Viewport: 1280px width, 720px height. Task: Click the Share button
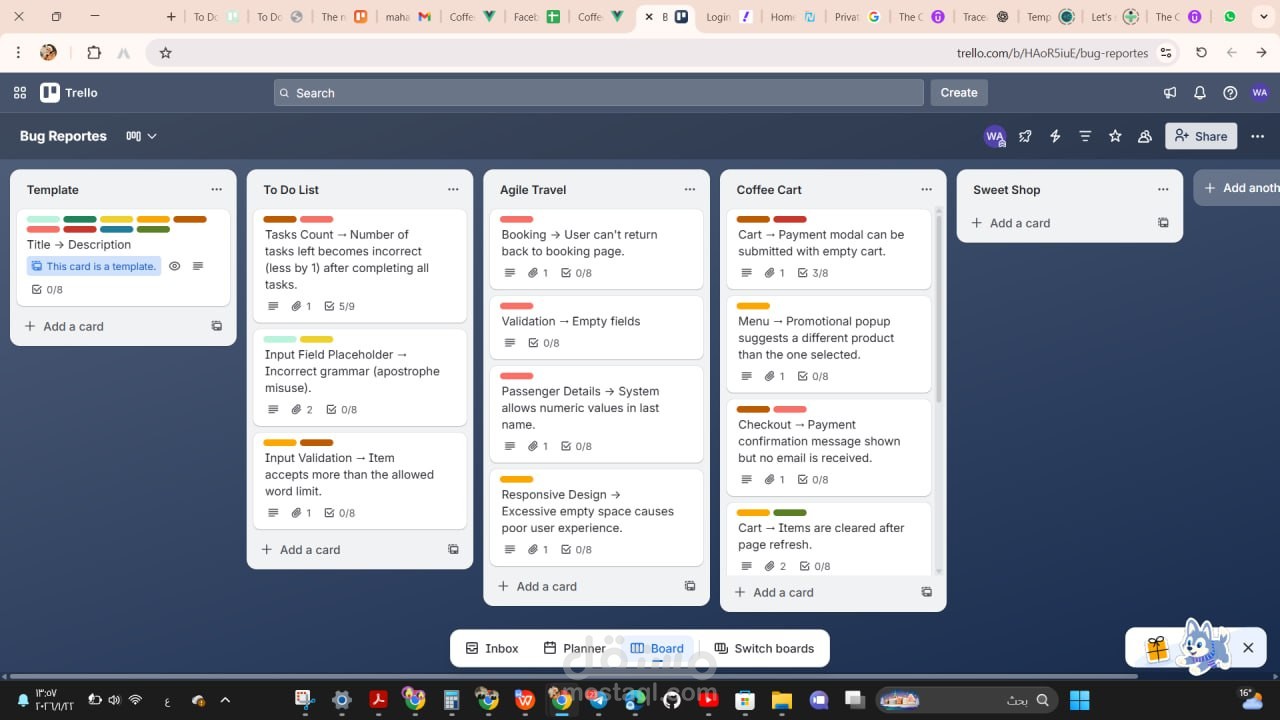[x=1201, y=136]
